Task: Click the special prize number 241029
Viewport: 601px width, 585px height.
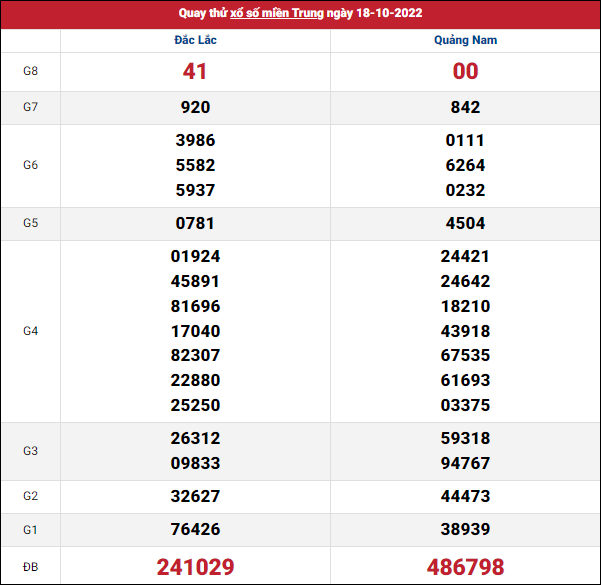Action: 195,567
